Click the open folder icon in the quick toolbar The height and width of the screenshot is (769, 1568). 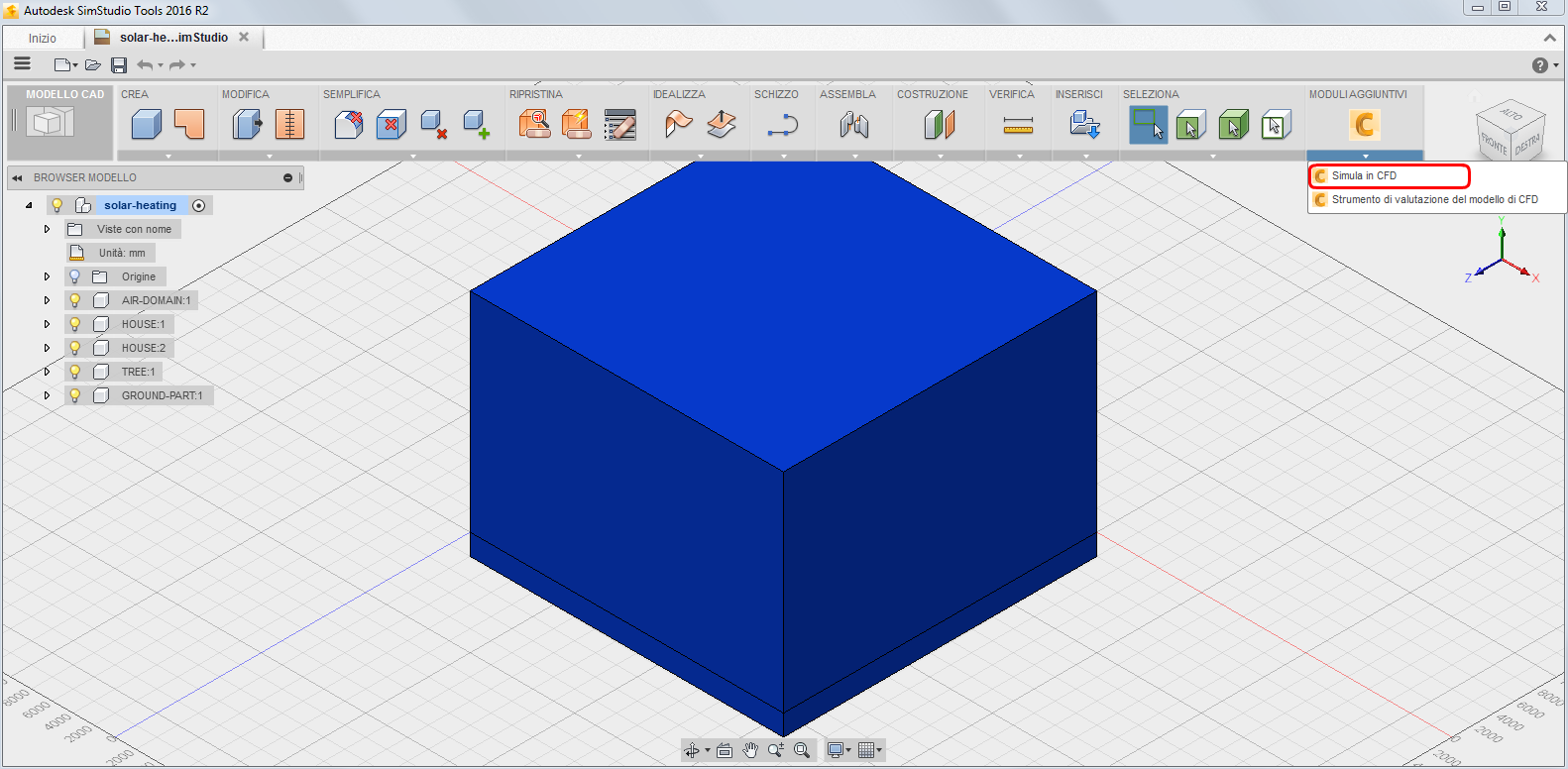coord(93,65)
